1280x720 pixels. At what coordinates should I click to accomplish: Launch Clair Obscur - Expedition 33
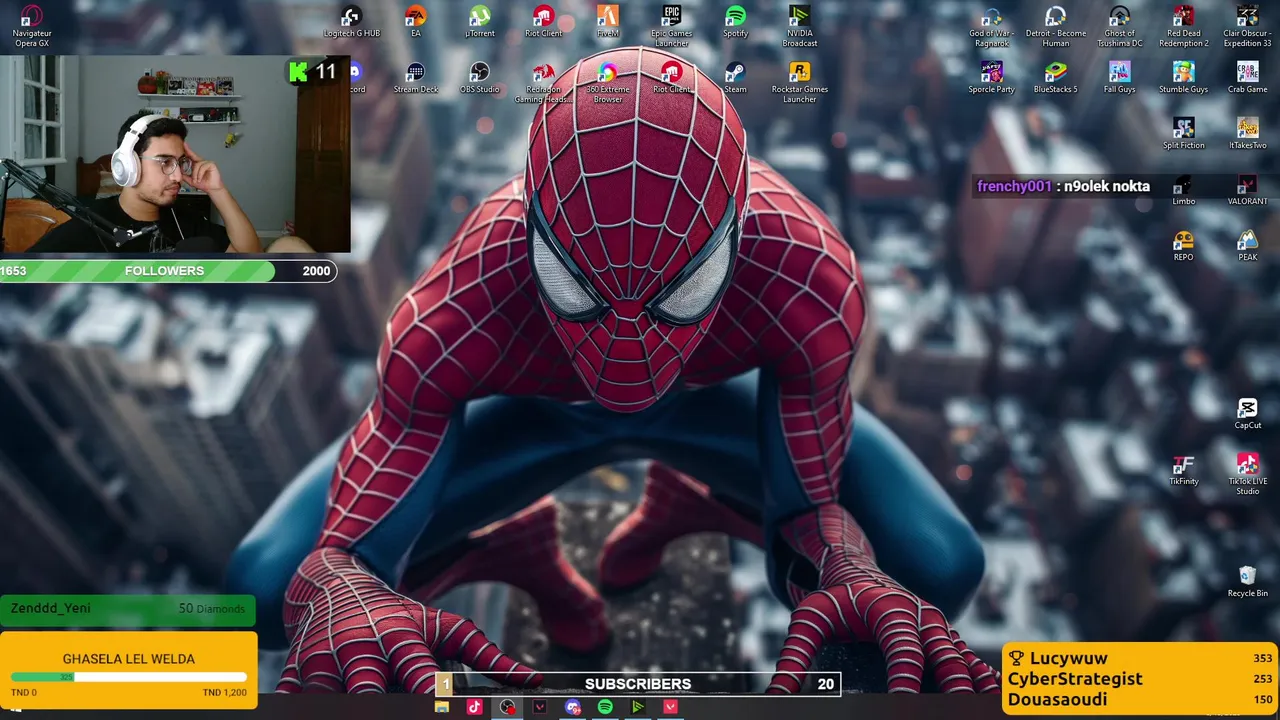tap(1248, 26)
